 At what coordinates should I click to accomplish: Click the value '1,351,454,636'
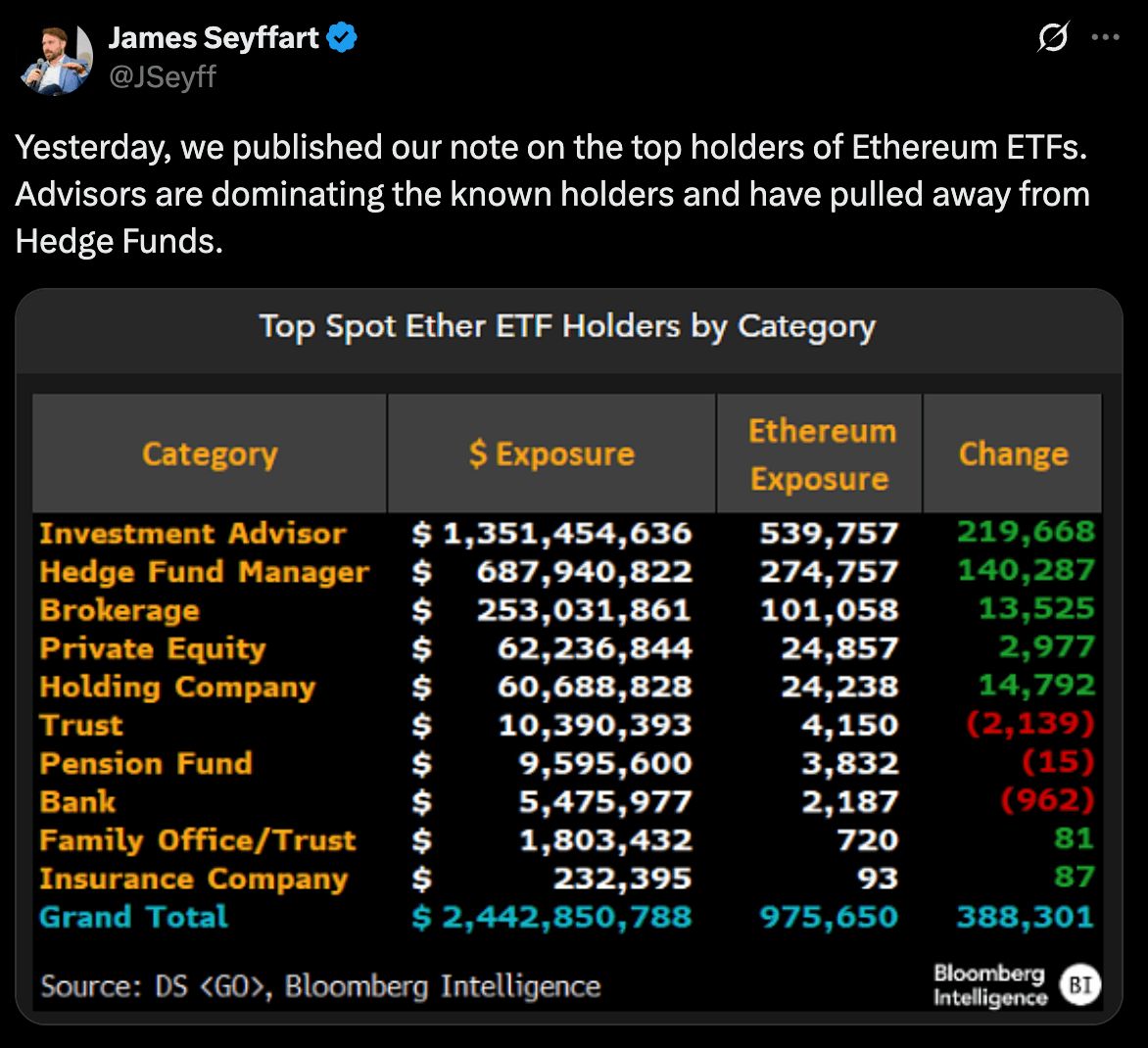(x=567, y=534)
